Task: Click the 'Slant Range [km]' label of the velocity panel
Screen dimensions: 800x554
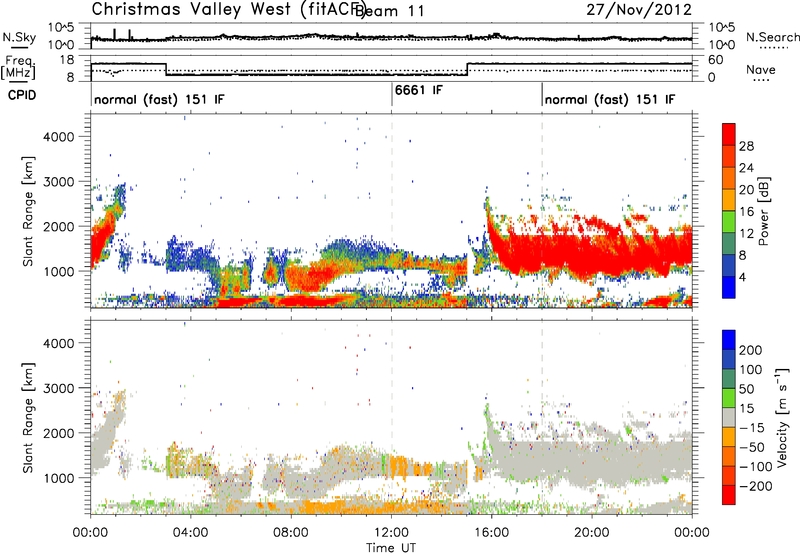Action: [28, 417]
